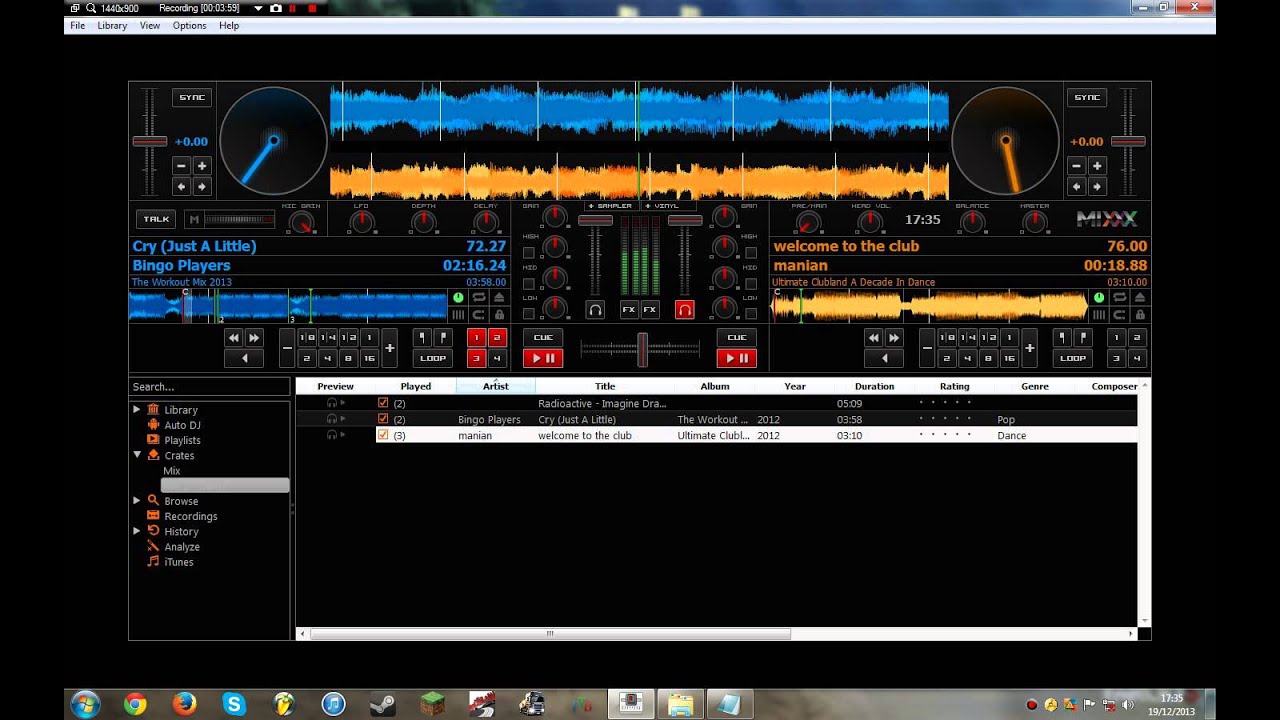
Task: Toggle right channel FX button
Action: tap(650, 310)
